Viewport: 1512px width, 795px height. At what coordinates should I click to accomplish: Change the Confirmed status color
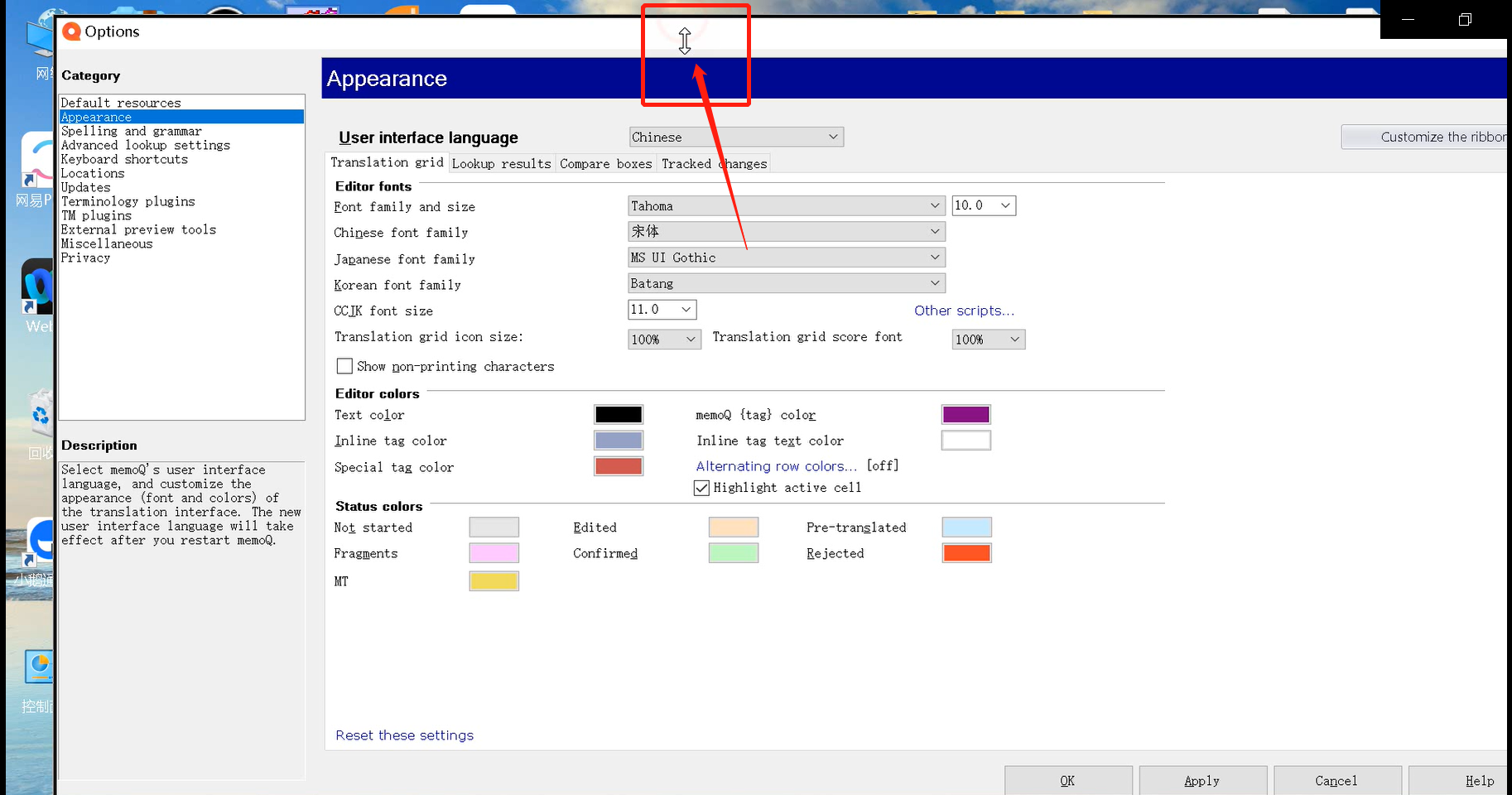[x=734, y=553]
